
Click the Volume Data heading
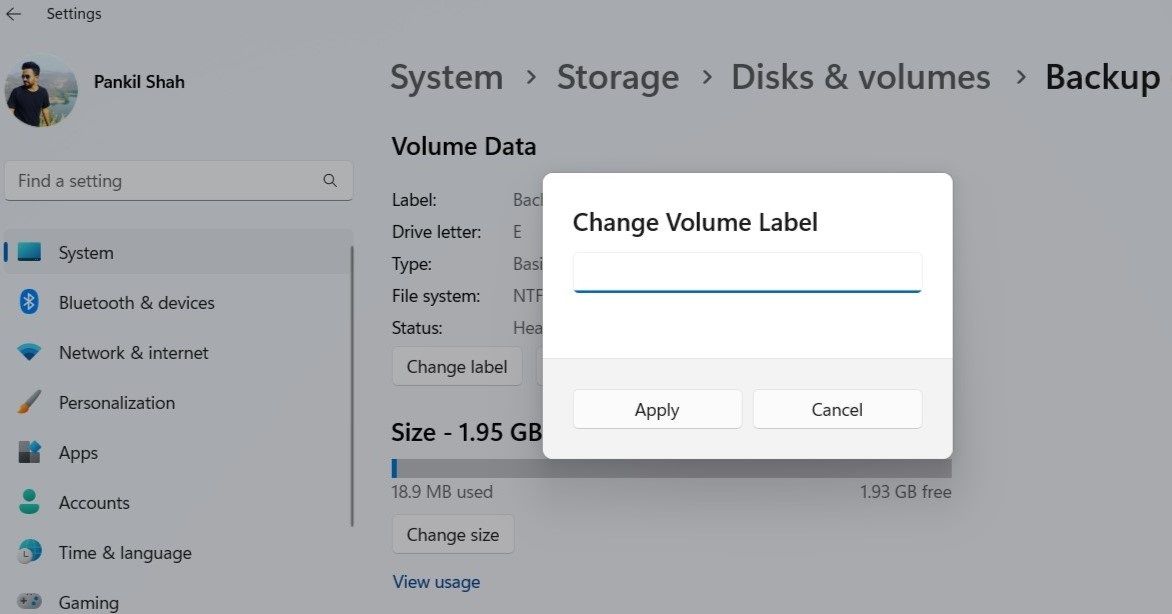tap(464, 147)
